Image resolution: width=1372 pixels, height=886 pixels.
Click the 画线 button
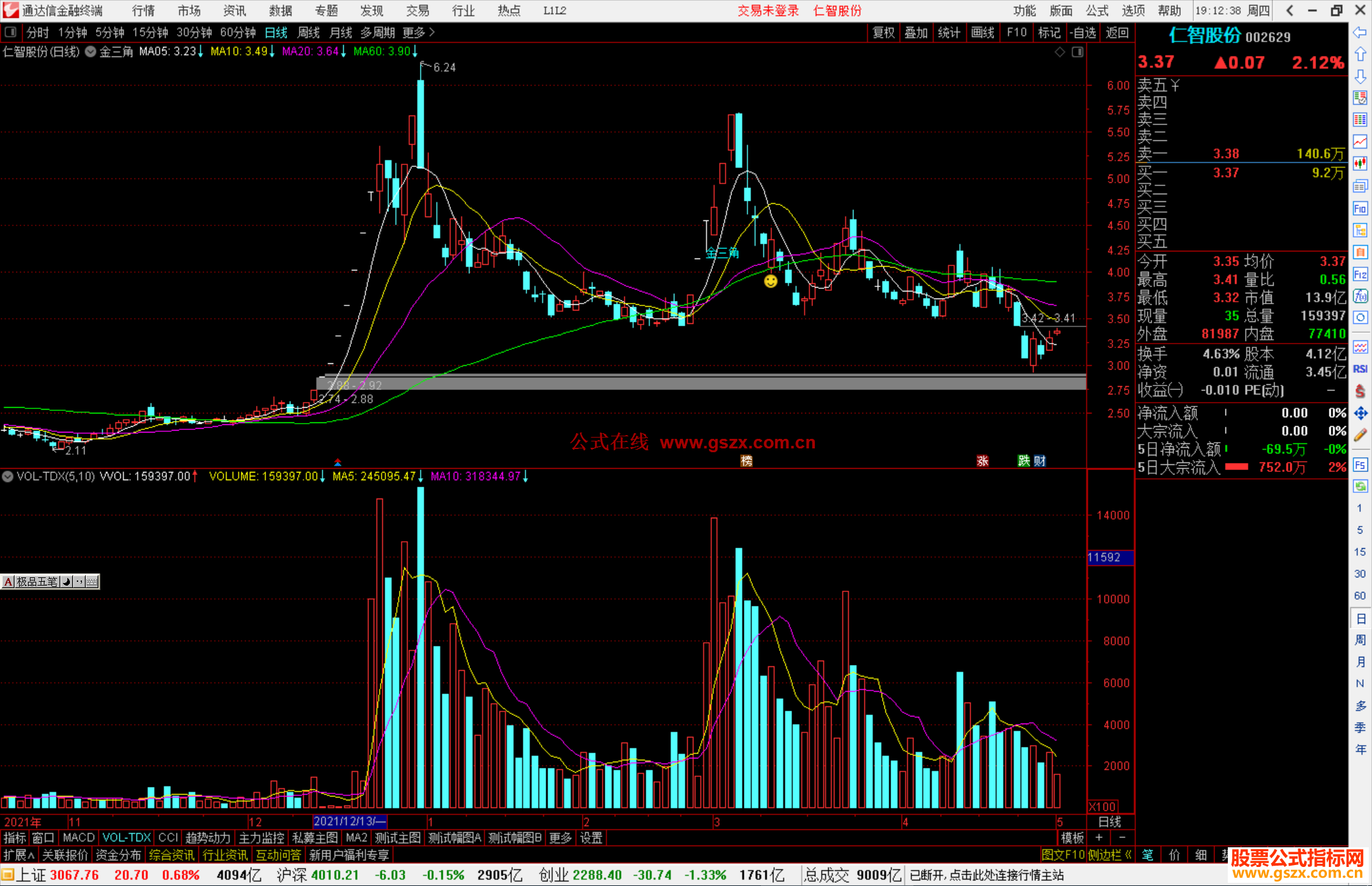pyautogui.click(x=983, y=32)
